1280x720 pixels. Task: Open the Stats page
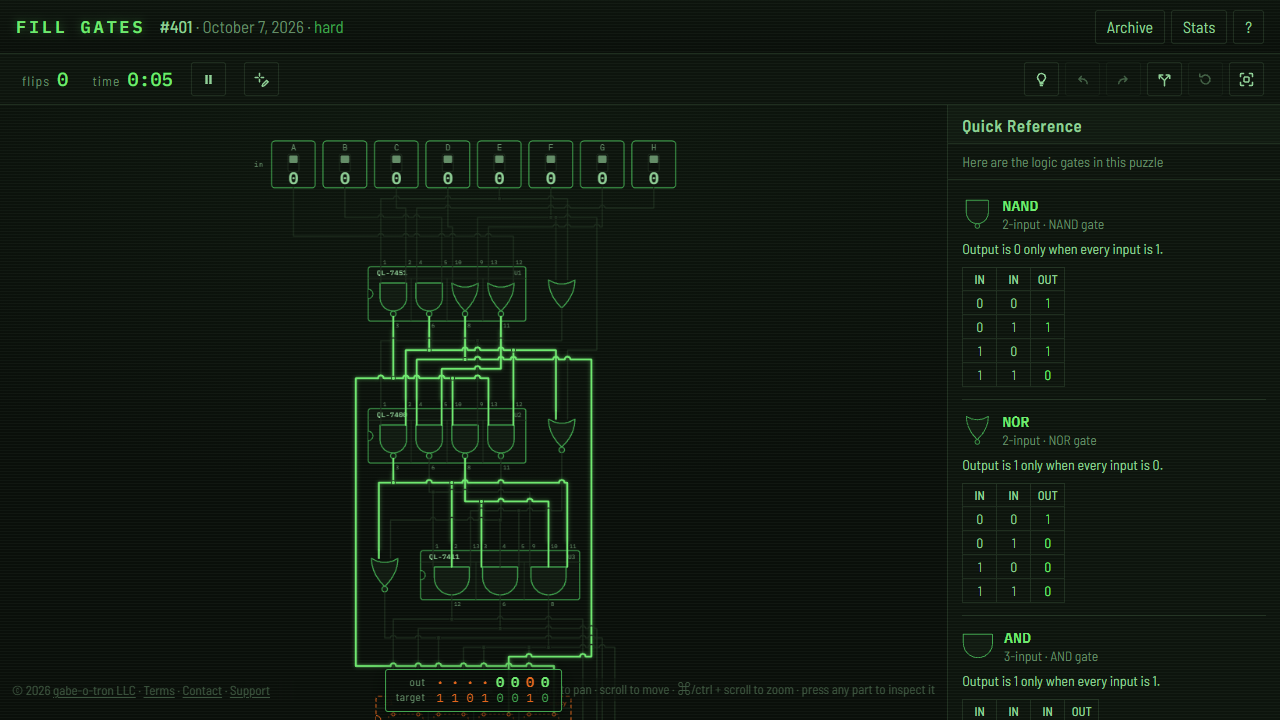(x=1199, y=28)
